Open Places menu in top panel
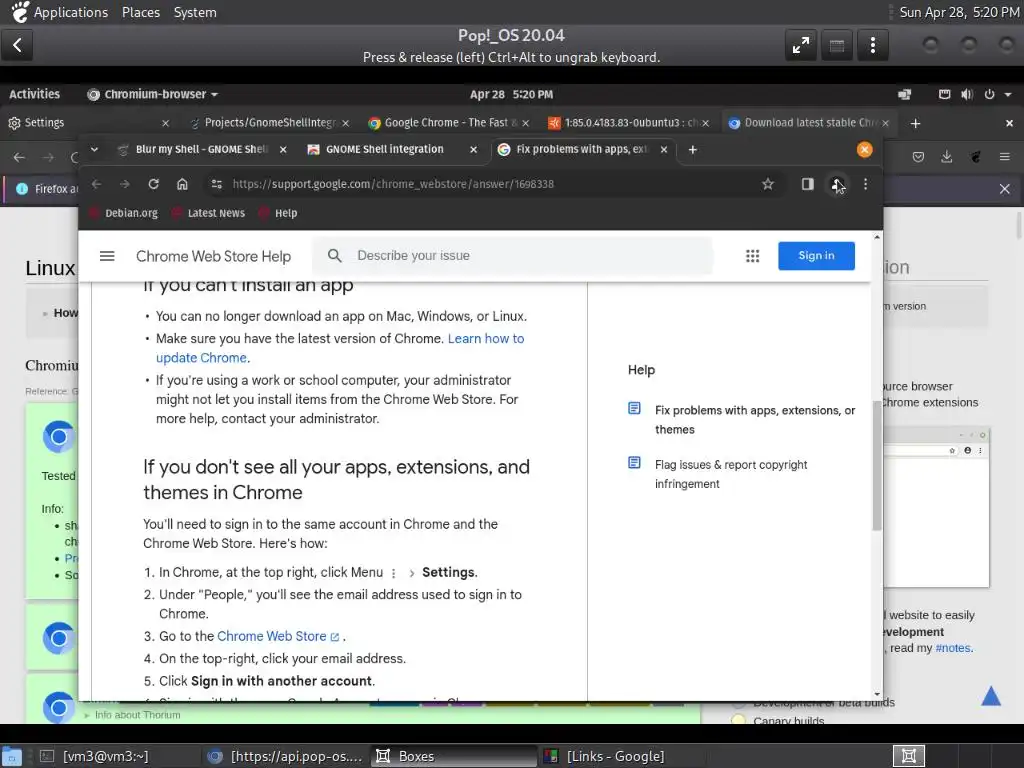1024x768 pixels. 141,12
